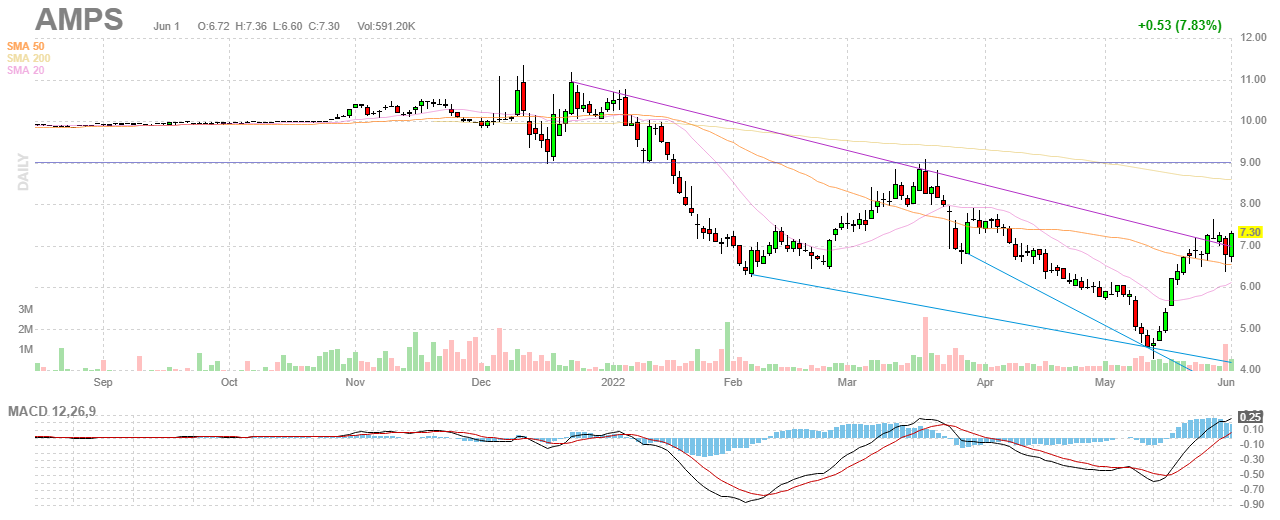Click the vertical DAILY timeframe label
Image resolution: width=1280 pixels, height=520 pixels.
click(x=21, y=172)
